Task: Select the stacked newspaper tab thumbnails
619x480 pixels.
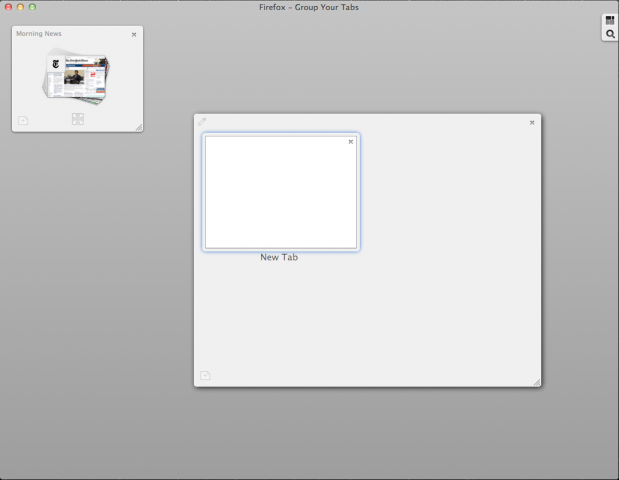Action: (76, 78)
